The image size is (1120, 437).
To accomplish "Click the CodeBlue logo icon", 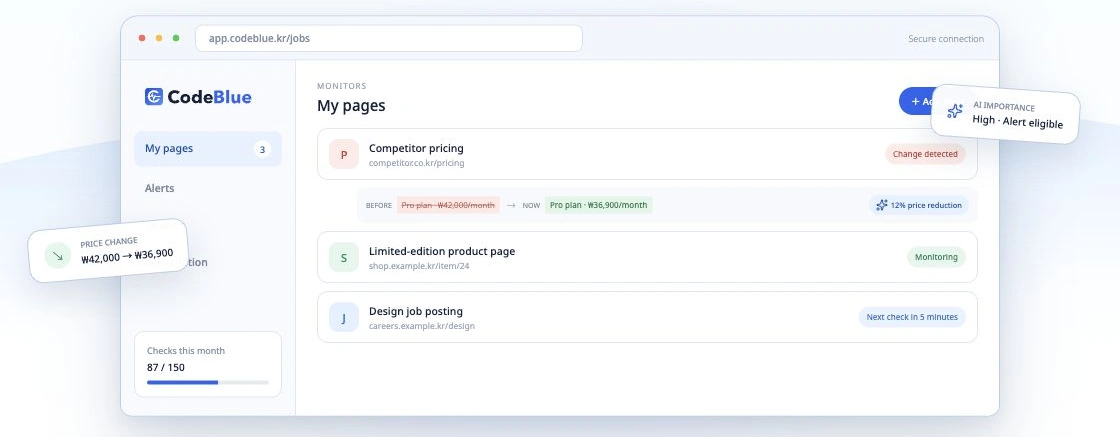I will coord(154,96).
